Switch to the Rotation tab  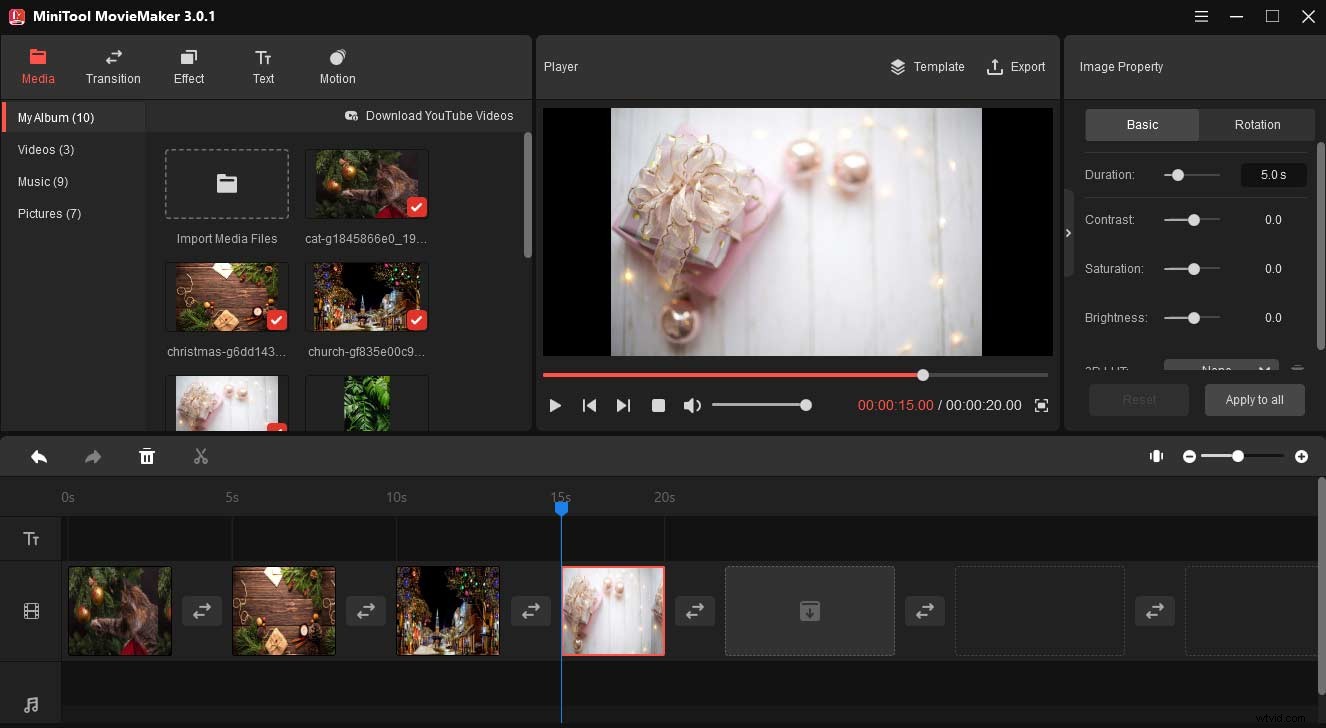[x=1256, y=124]
